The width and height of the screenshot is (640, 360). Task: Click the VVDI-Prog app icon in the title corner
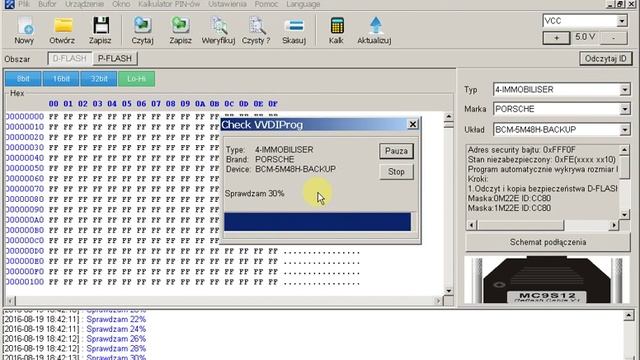pos(9,4)
